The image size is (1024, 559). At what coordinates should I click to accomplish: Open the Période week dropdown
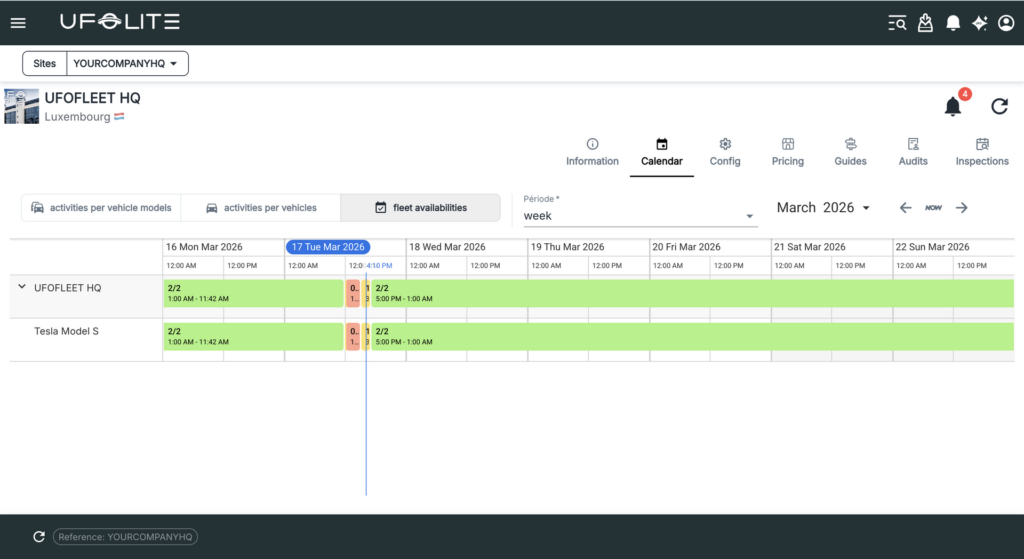pyautogui.click(x=639, y=215)
